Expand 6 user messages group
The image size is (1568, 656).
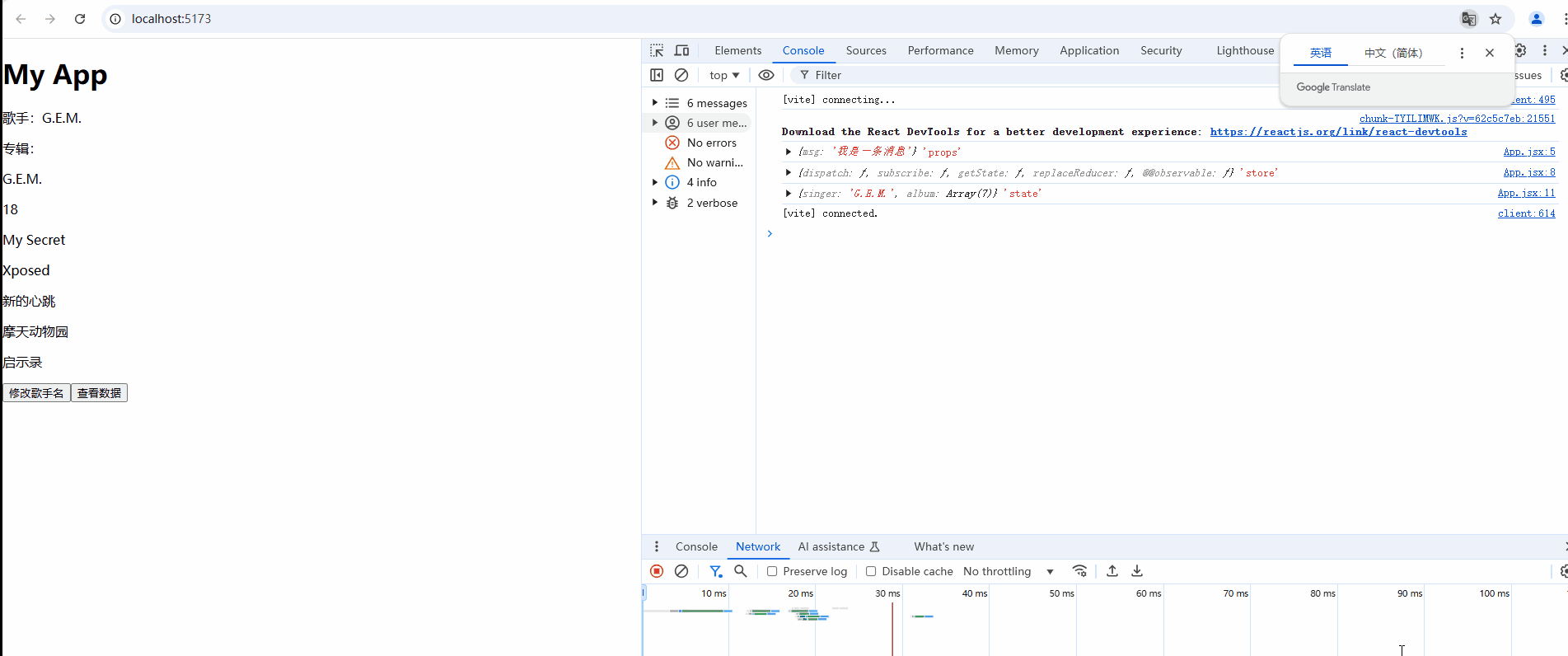coord(655,123)
